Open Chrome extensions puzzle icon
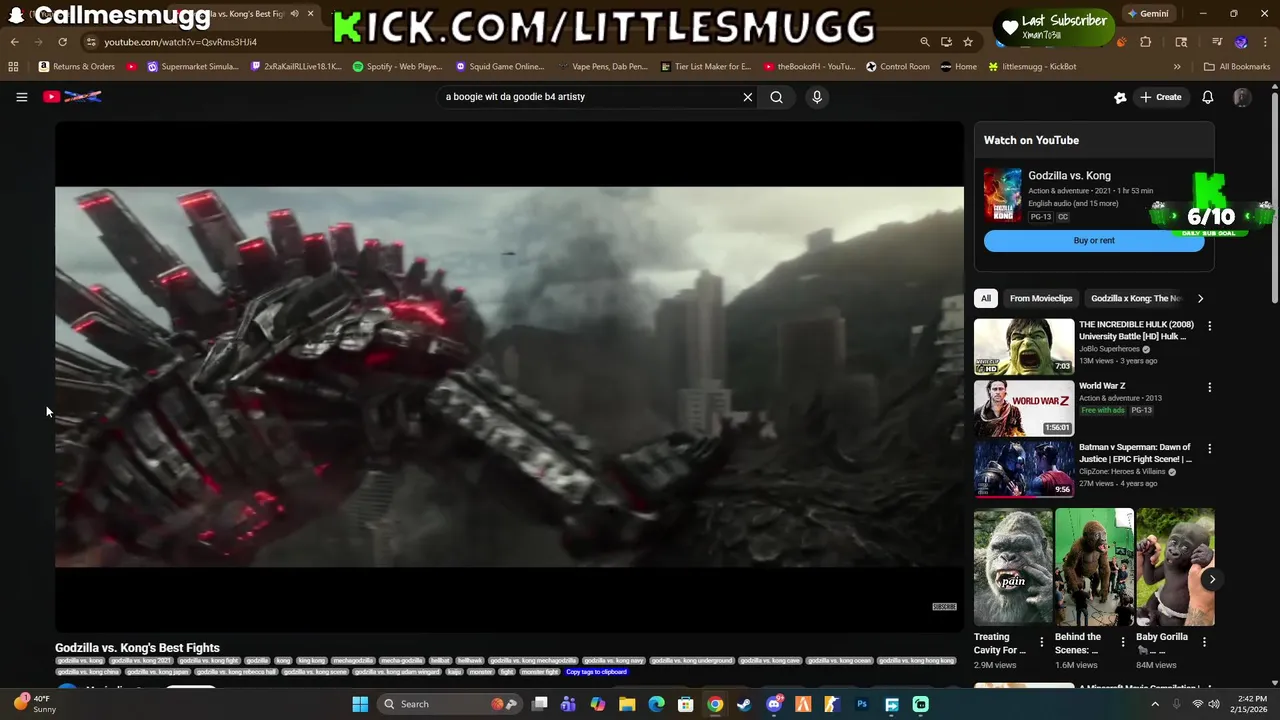The width and height of the screenshot is (1280, 720). [1146, 42]
